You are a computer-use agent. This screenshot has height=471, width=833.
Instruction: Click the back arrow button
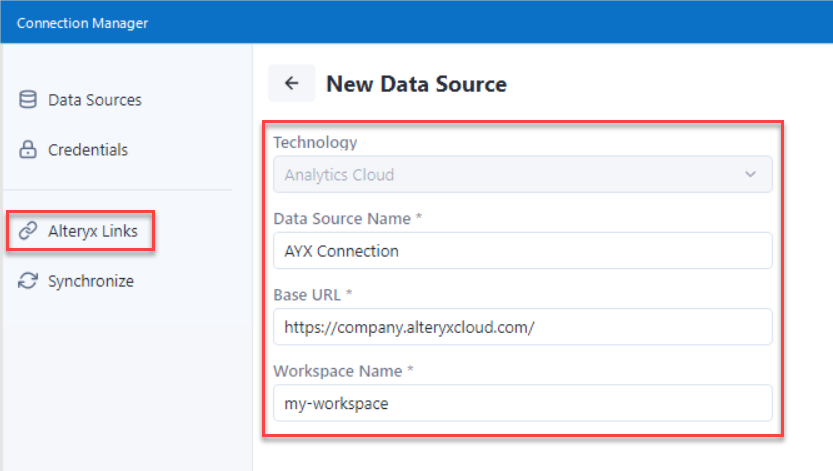point(291,83)
